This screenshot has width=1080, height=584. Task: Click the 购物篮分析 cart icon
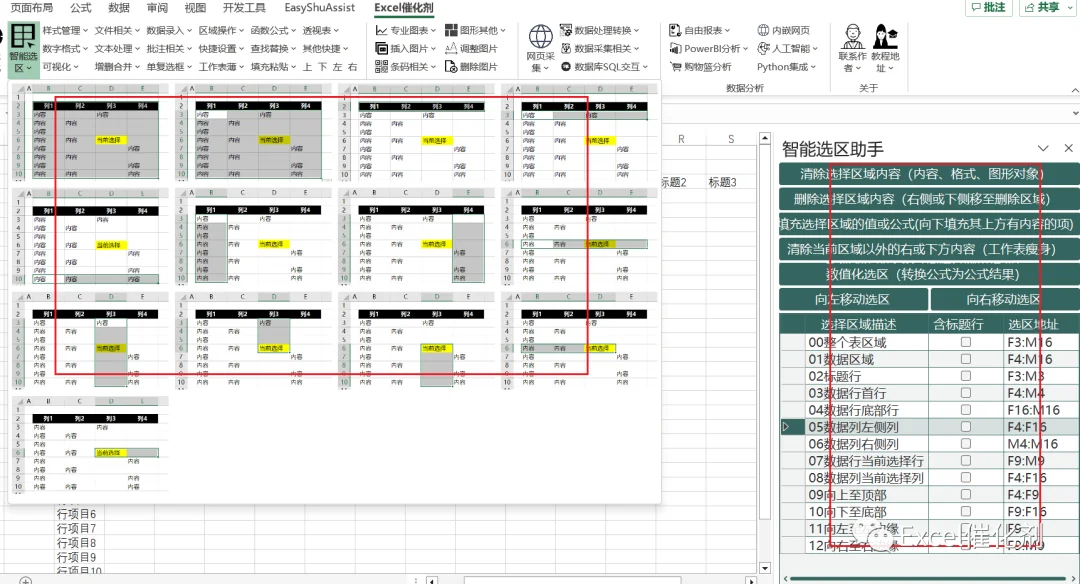coord(675,67)
